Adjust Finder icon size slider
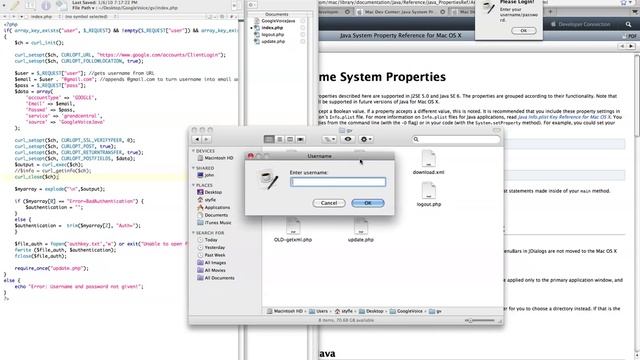Viewport: 640px width, 360px height. pos(470,320)
